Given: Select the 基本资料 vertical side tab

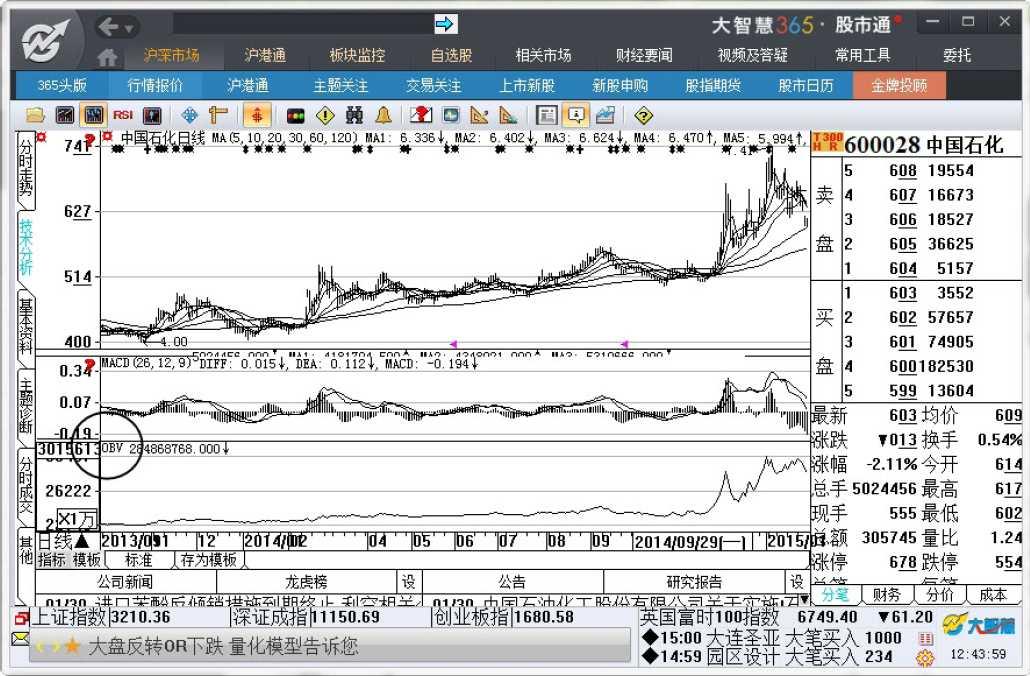Looking at the screenshot, I should click(26, 327).
